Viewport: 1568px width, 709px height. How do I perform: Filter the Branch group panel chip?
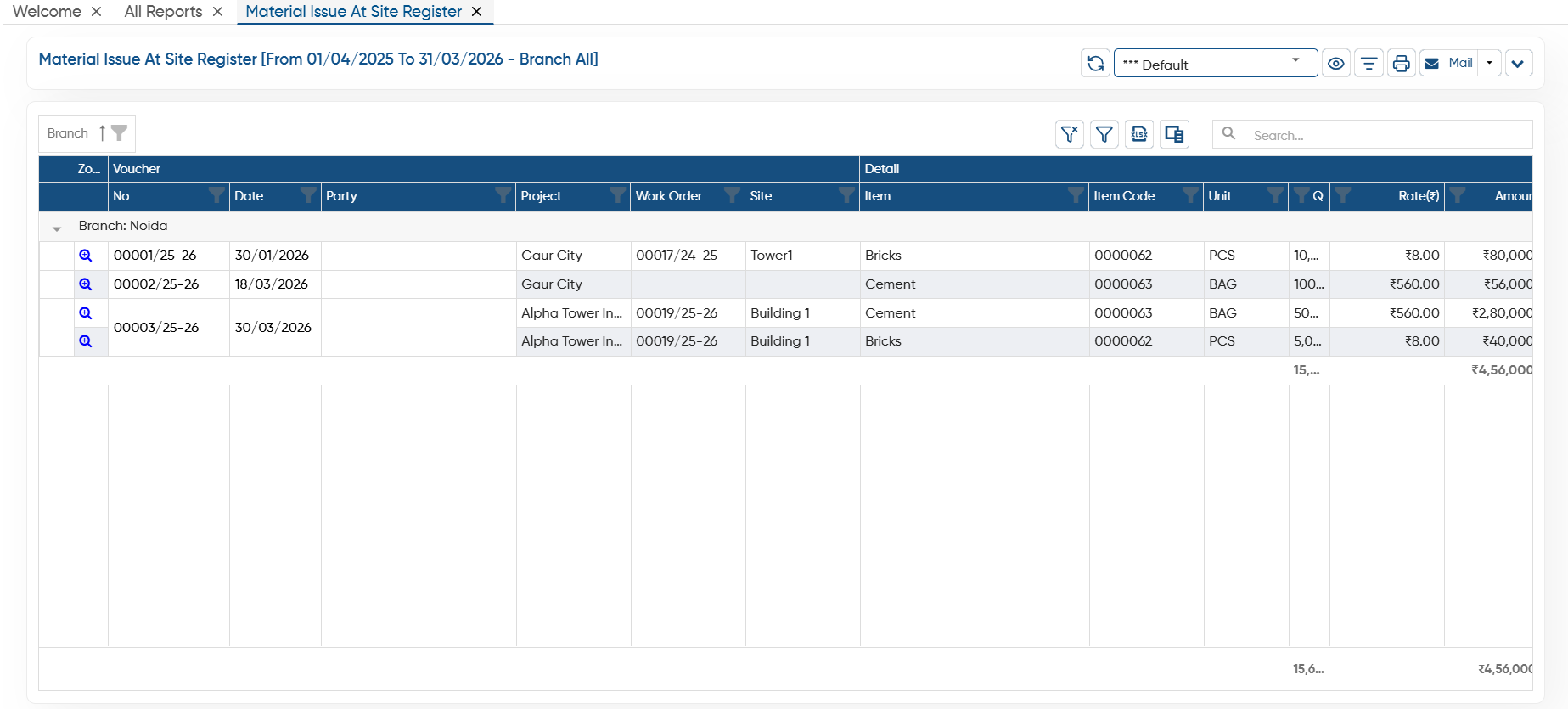tap(120, 133)
